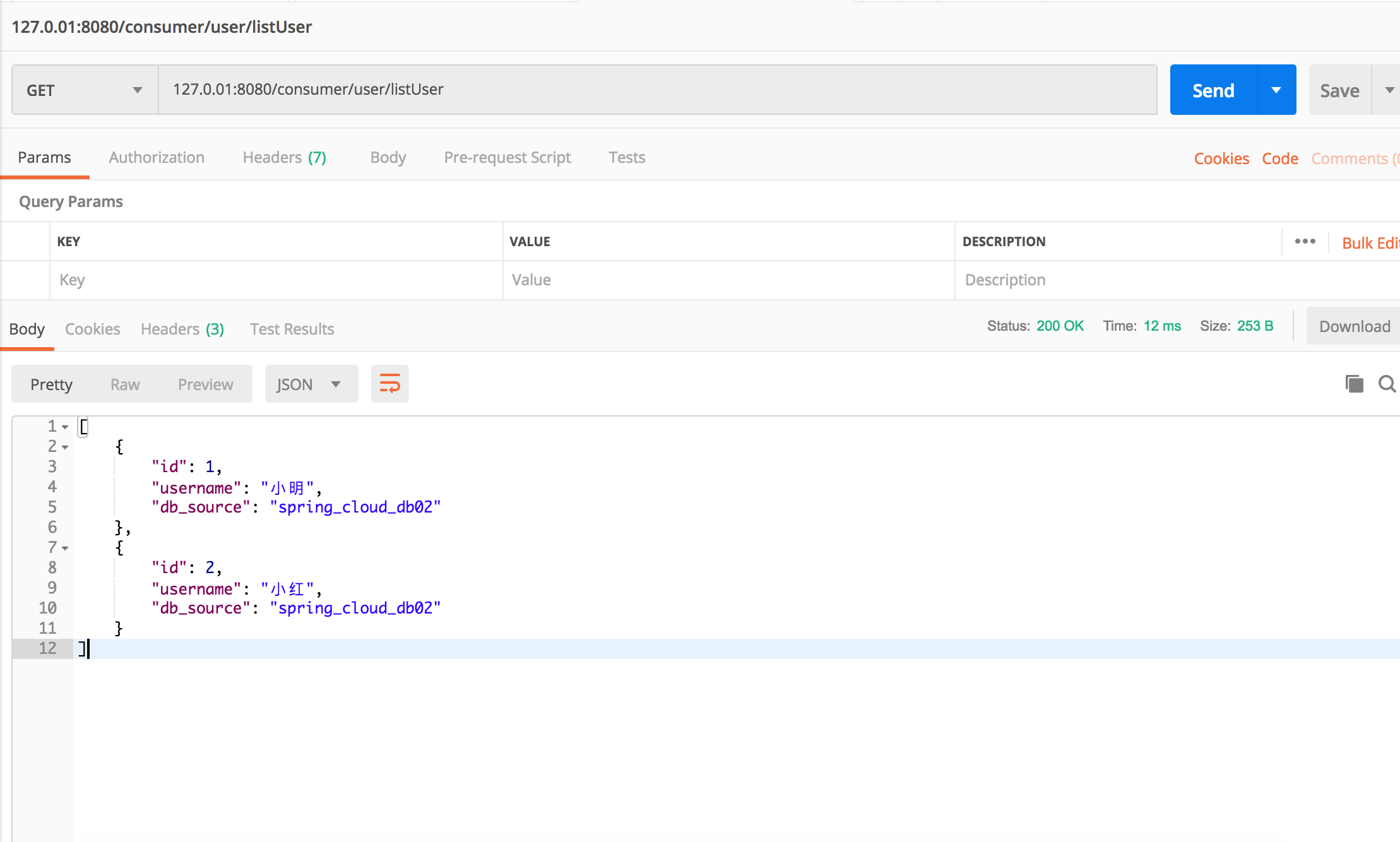Open the Comments link
Viewport: 1400px width, 842px height.
click(x=1355, y=158)
